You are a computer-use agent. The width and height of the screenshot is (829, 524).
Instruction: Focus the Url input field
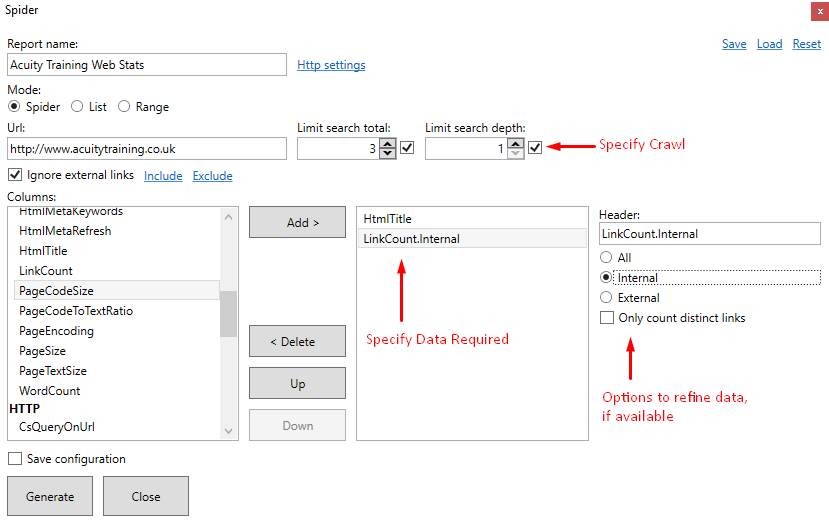[x=147, y=149]
